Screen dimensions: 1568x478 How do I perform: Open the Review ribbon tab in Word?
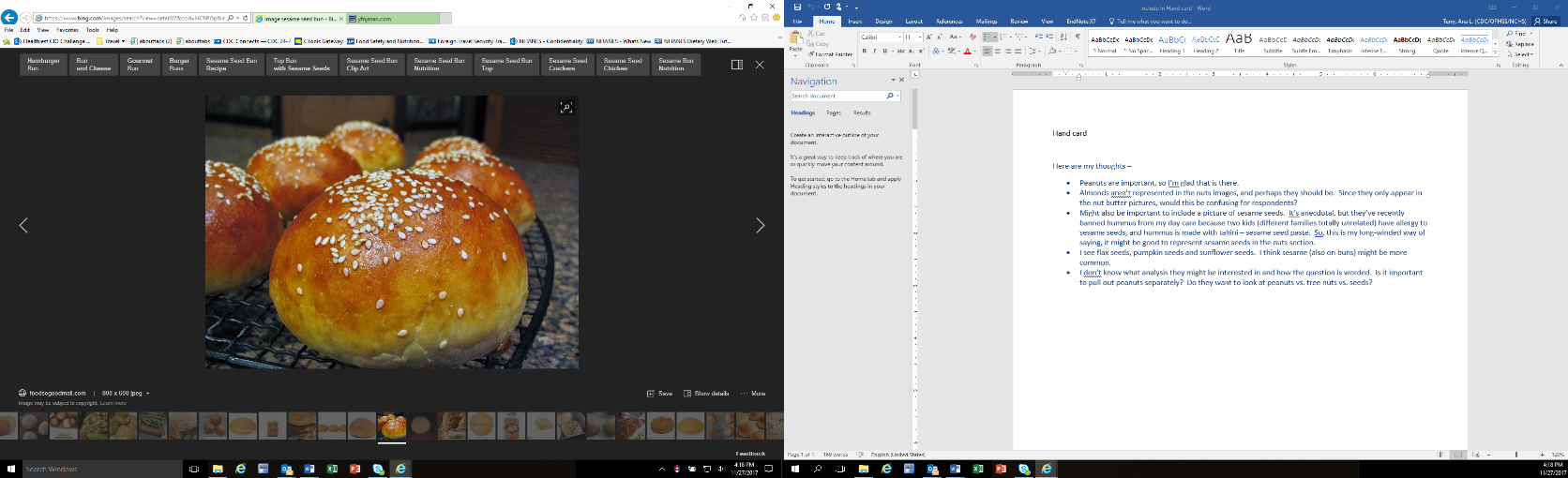1018,22
